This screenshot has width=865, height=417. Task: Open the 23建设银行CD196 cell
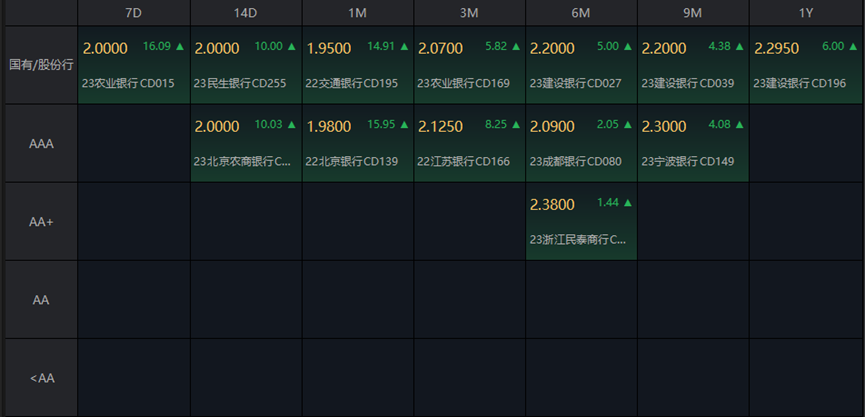pyautogui.click(x=805, y=65)
